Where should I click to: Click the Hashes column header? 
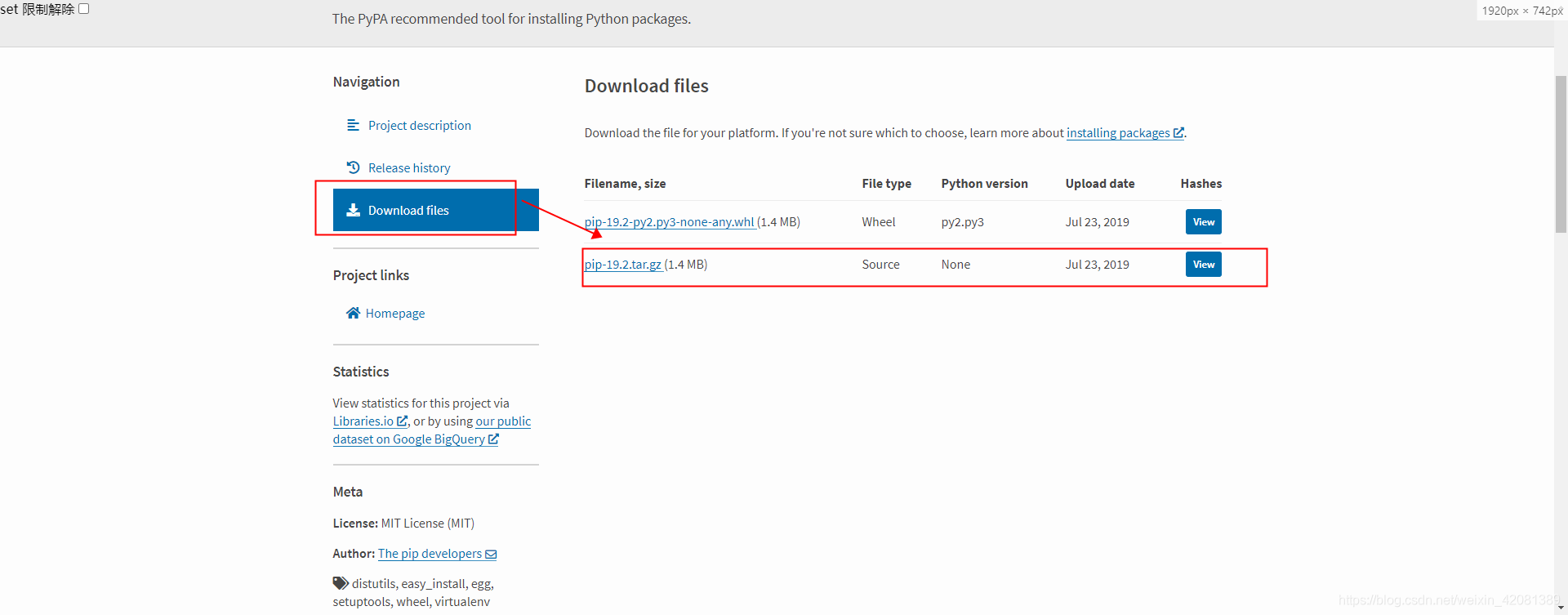click(x=1200, y=183)
